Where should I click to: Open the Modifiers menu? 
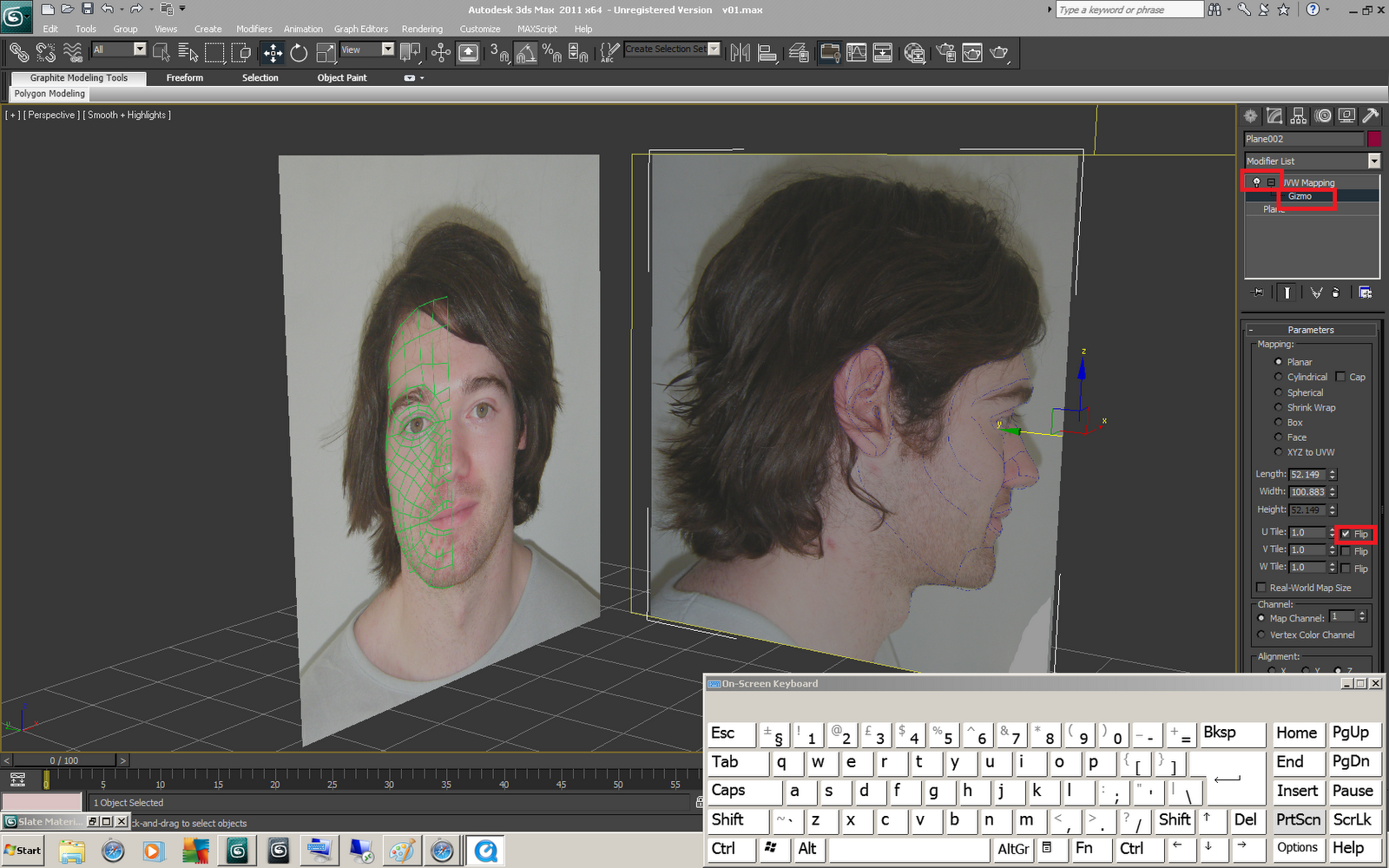pos(254,29)
